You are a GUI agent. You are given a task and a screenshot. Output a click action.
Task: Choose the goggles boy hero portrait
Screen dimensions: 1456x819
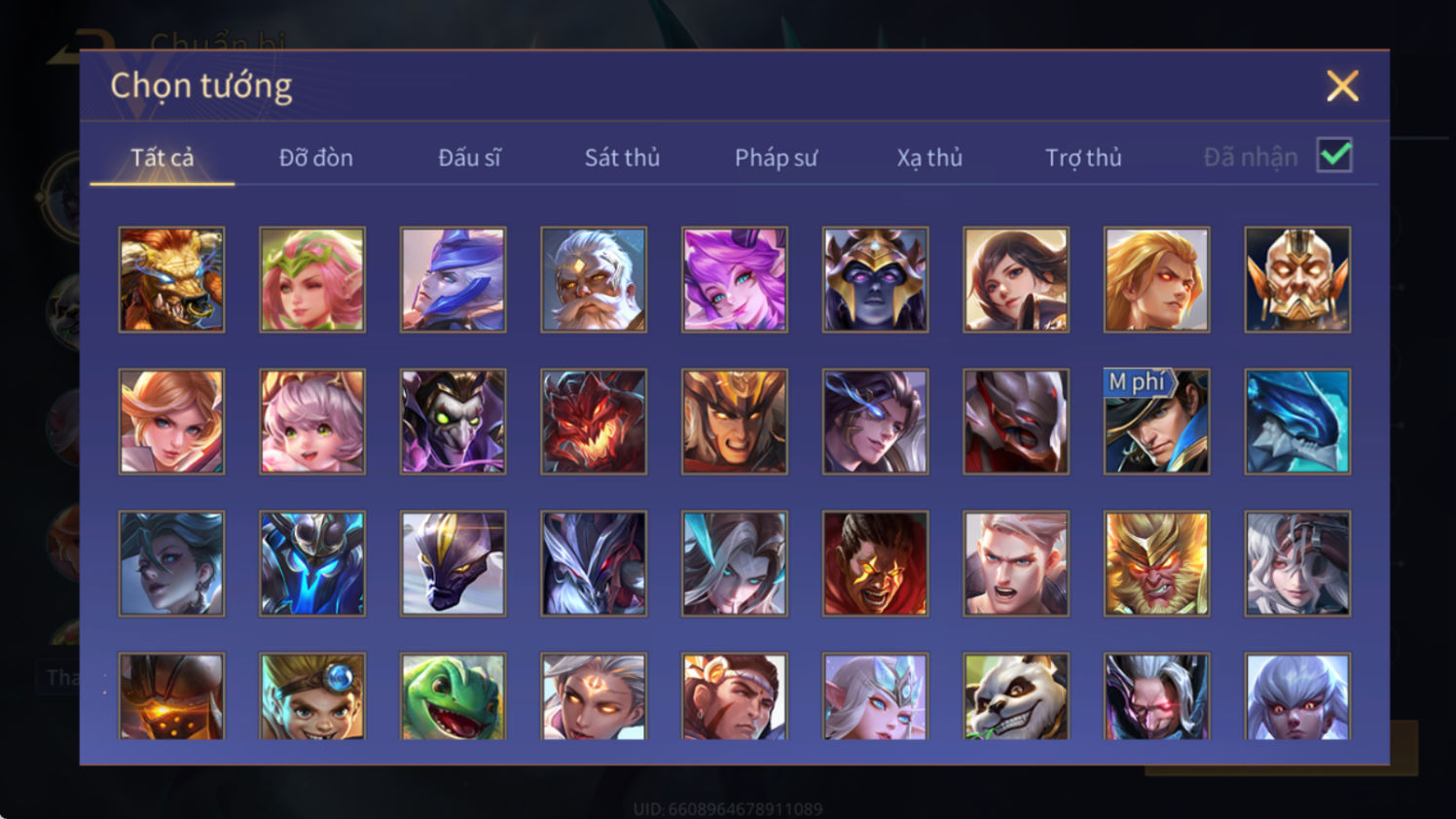[312, 696]
